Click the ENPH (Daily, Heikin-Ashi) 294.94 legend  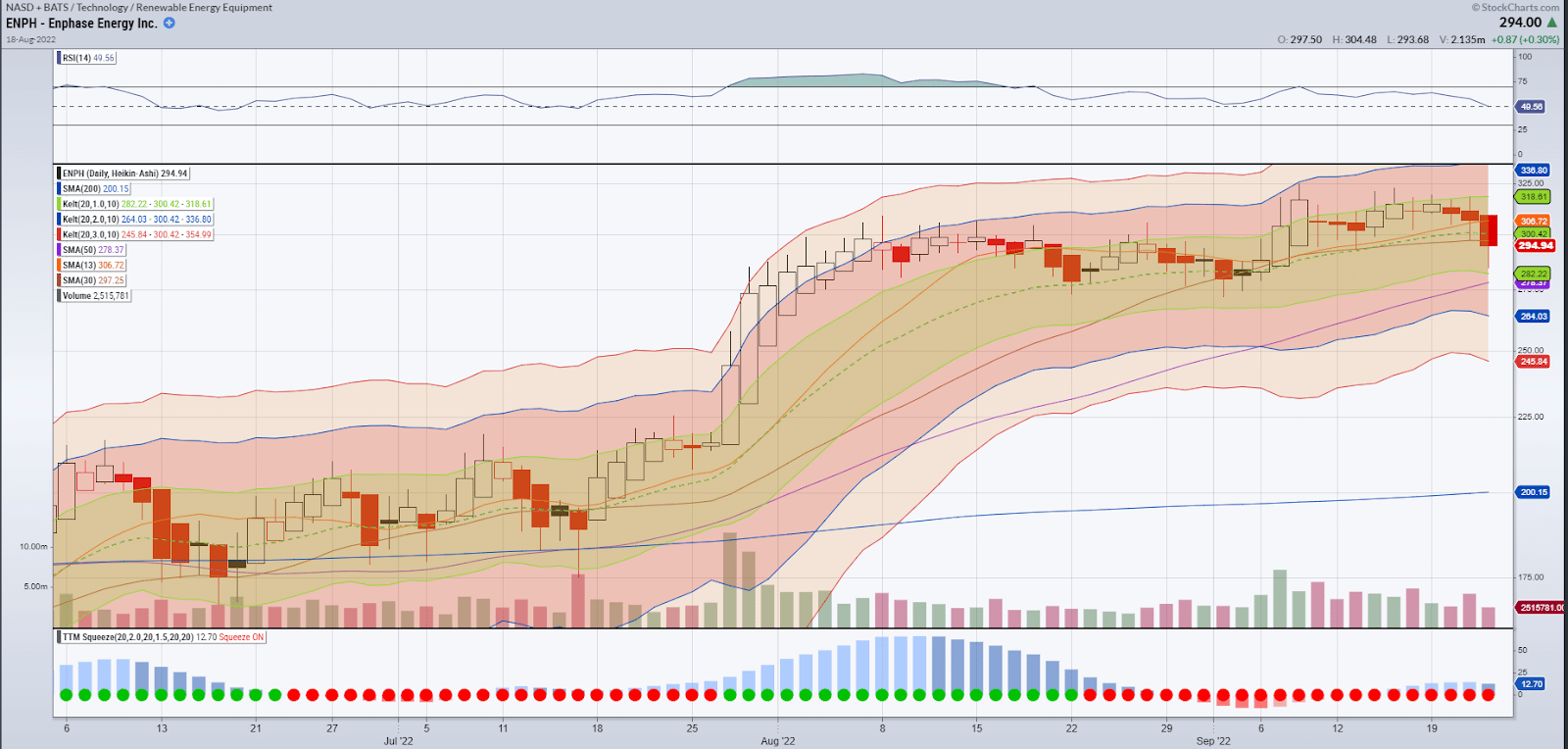tap(122, 174)
